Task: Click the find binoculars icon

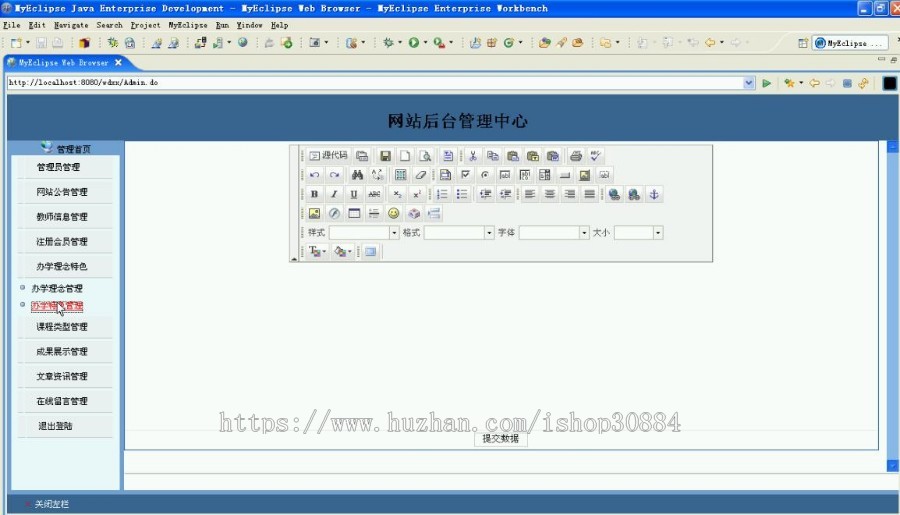Action: [x=357, y=175]
